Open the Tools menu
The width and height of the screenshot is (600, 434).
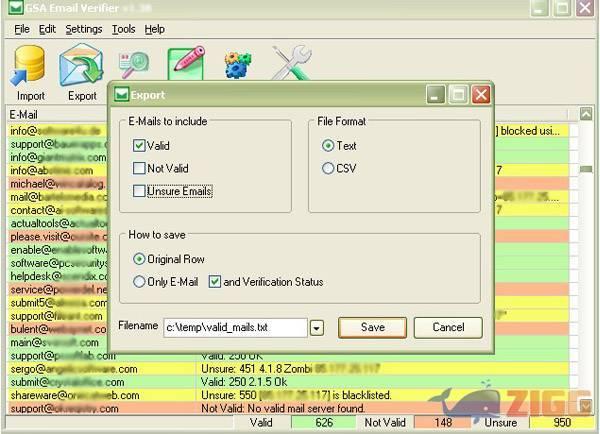pos(123,29)
